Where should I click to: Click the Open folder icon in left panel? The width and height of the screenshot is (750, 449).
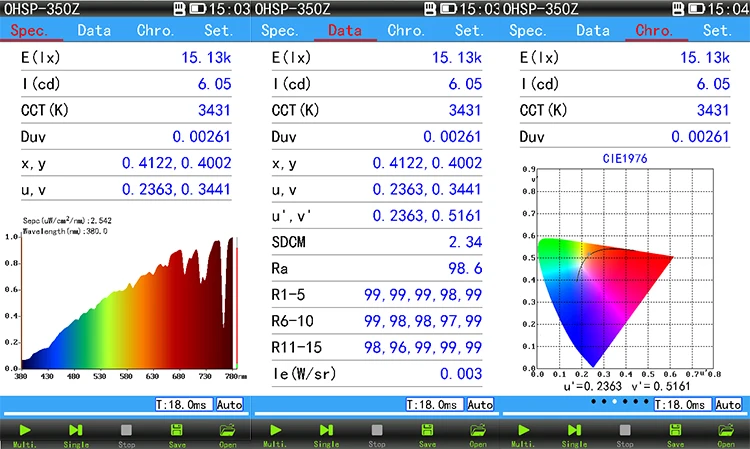pos(227,430)
